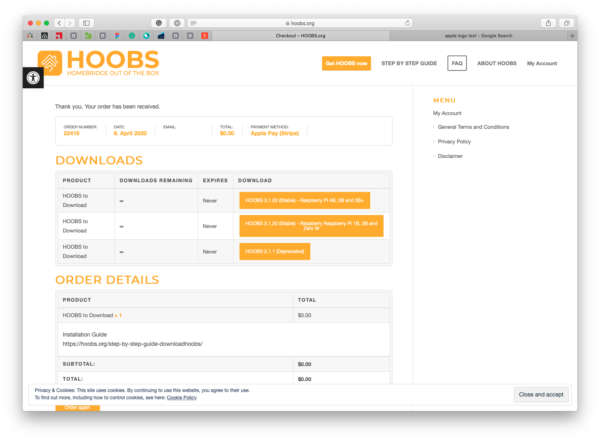Open My Account in the sidebar menu

[447, 113]
